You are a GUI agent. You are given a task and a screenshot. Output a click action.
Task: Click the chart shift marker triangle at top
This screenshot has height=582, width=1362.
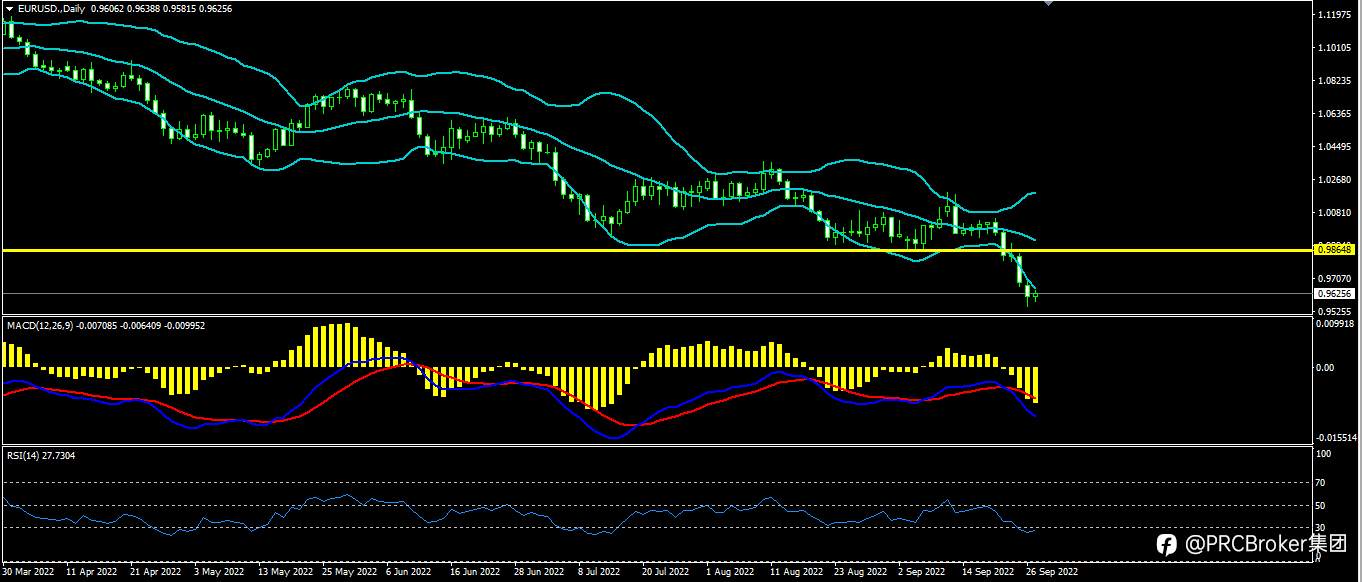[1048, 3]
